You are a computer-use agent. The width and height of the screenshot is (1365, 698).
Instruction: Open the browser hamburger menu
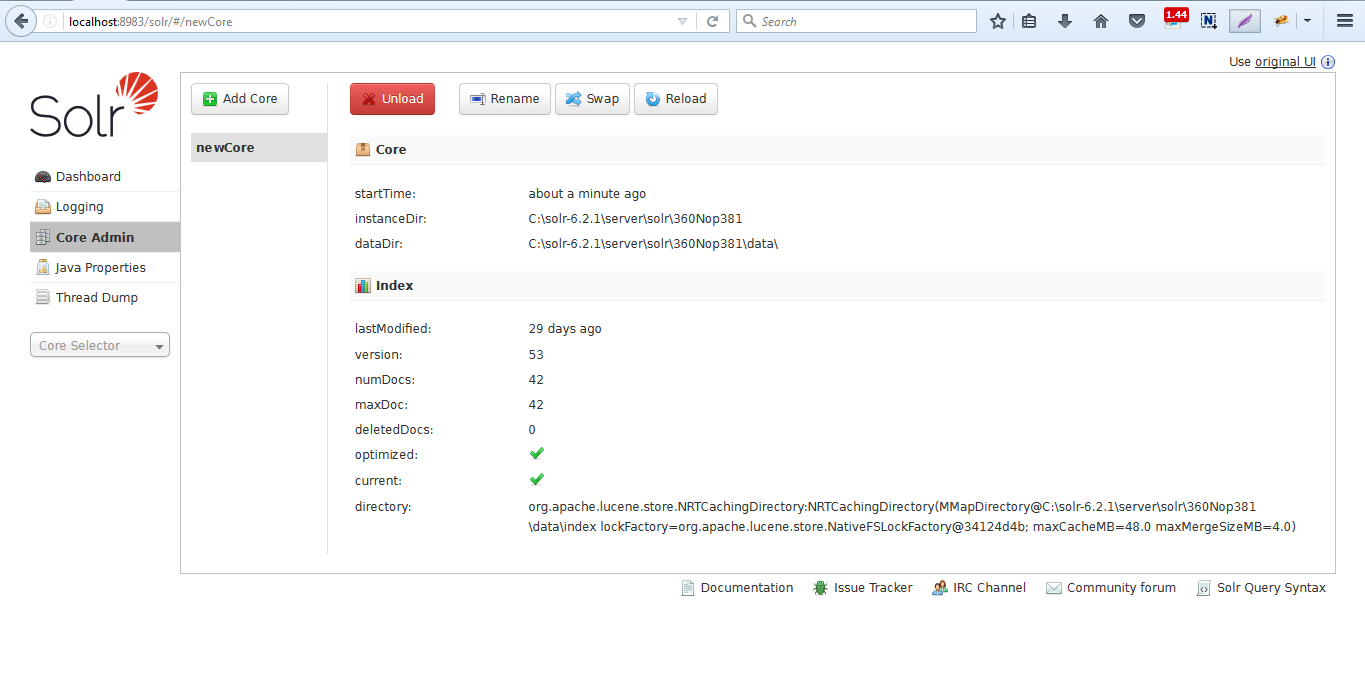[x=1345, y=21]
